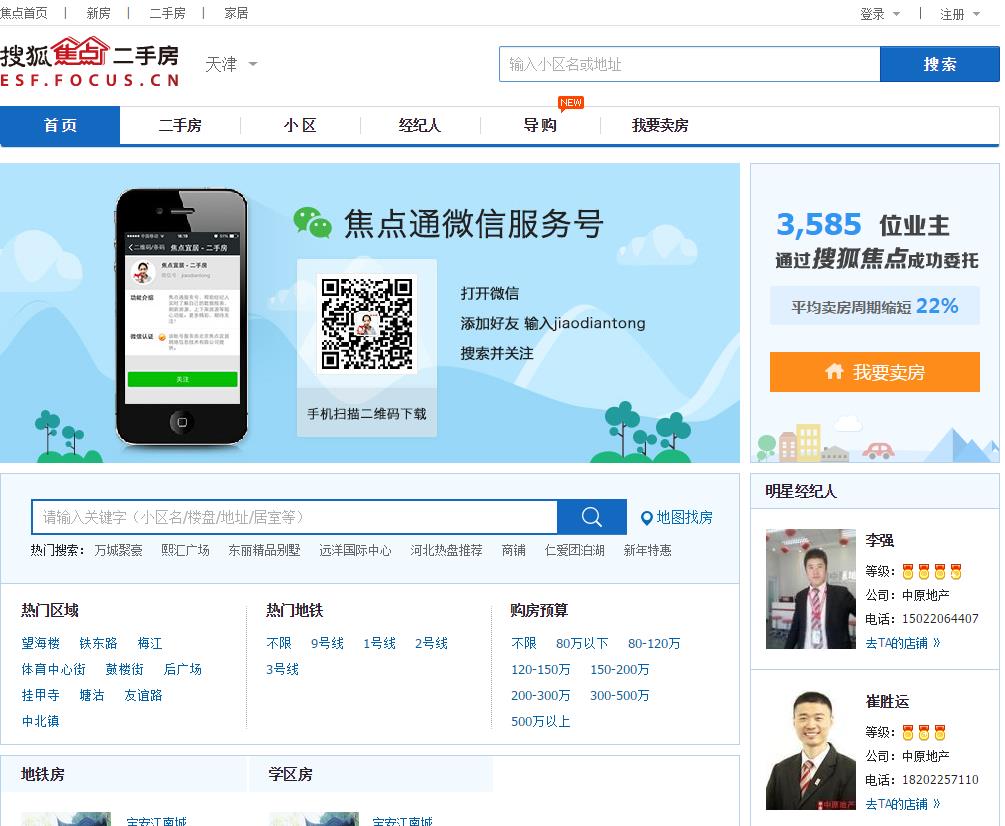The width and height of the screenshot is (1005, 826).
Task: Pick budget 300-500万
Action: (619, 695)
